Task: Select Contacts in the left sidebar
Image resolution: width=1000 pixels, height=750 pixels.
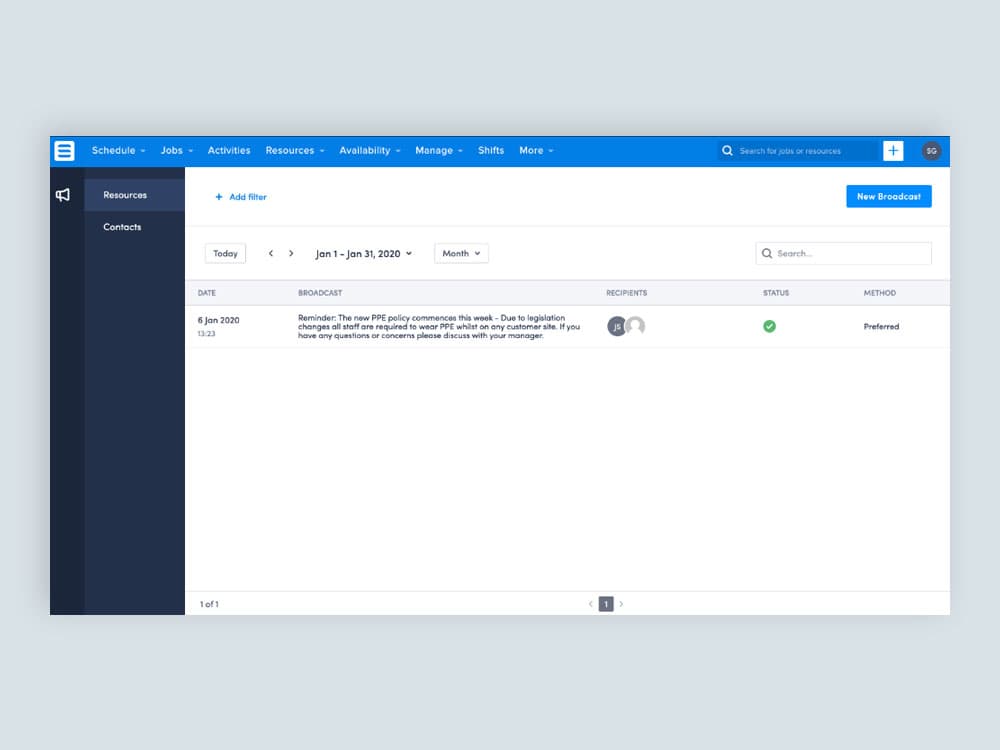Action: tap(135, 227)
